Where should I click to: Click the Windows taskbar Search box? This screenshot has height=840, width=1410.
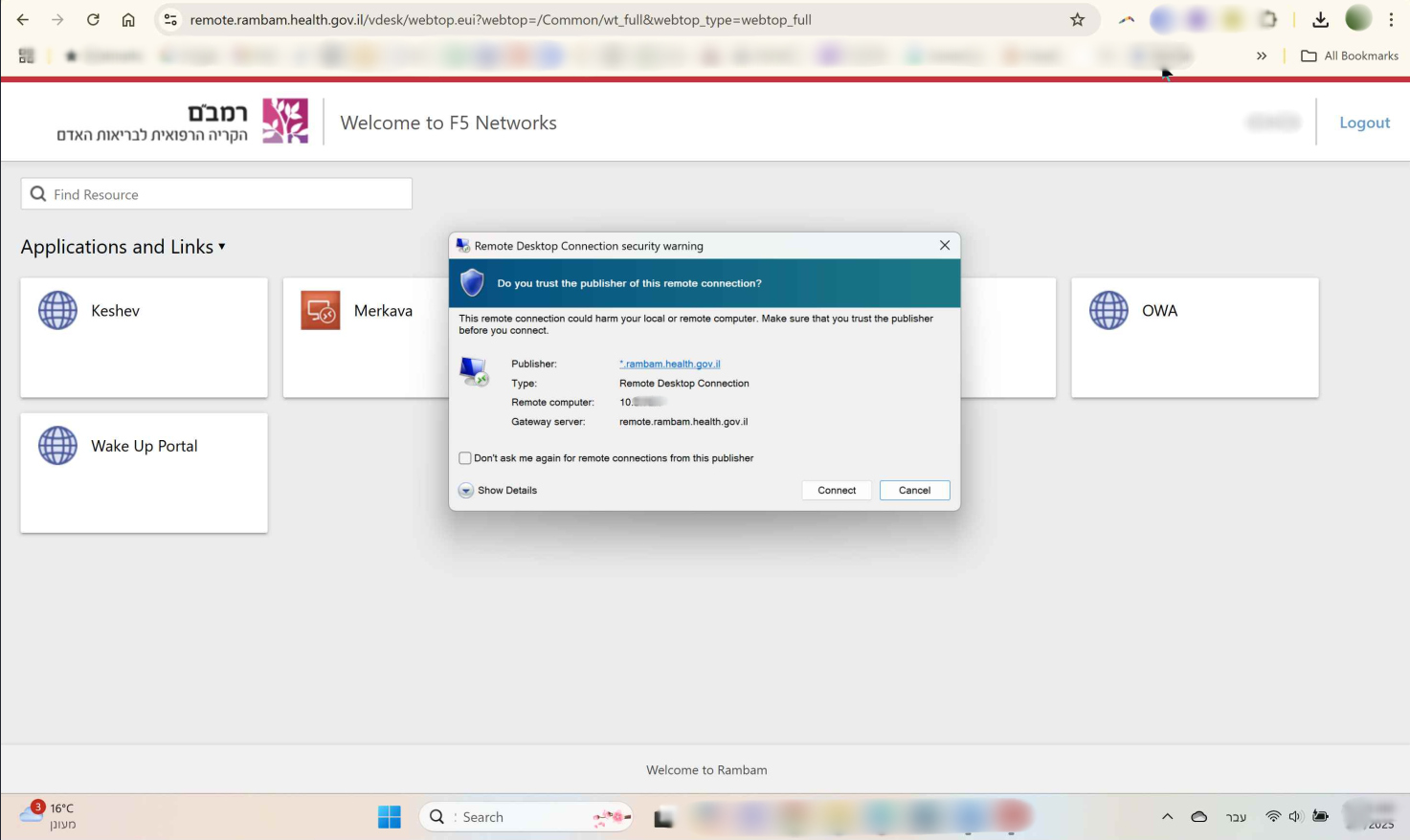click(526, 817)
